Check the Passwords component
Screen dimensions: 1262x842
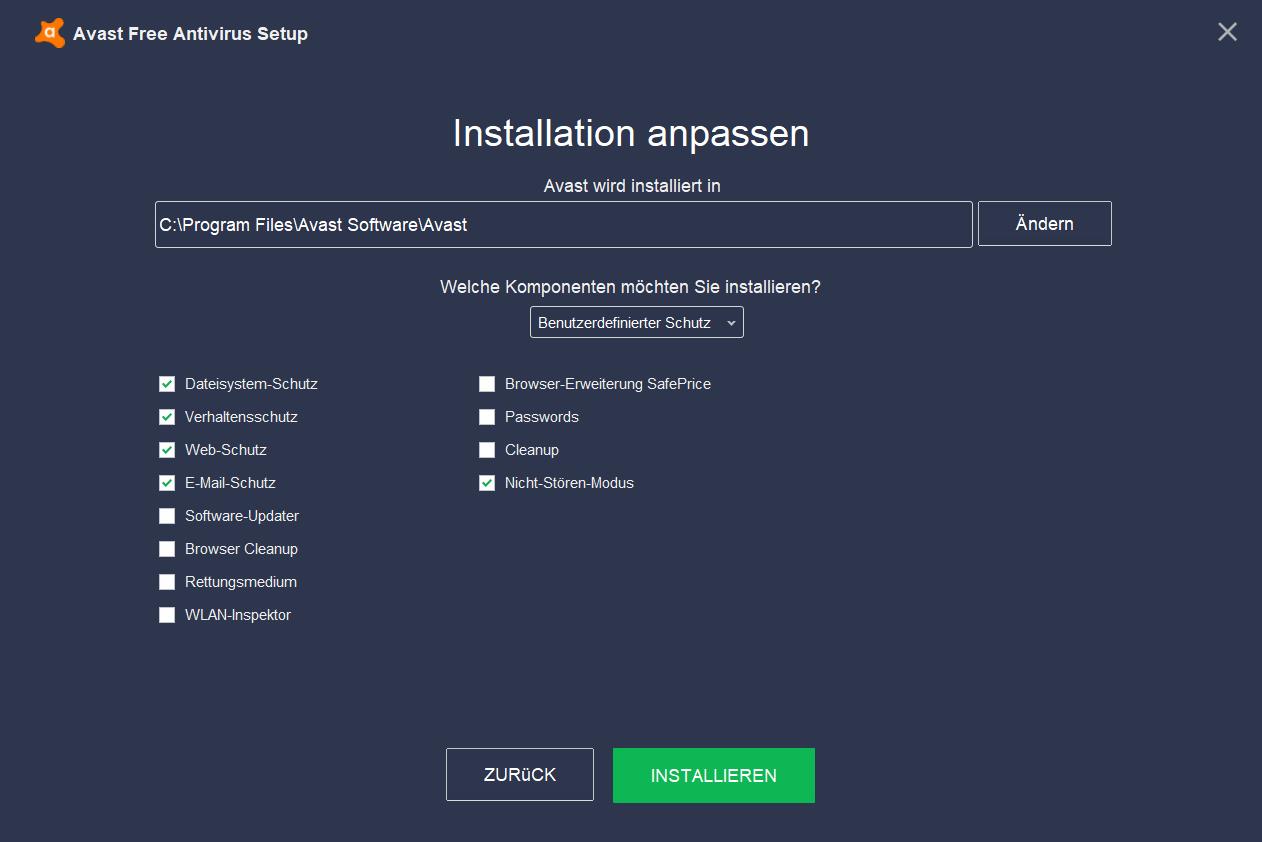(x=487, y=417)
